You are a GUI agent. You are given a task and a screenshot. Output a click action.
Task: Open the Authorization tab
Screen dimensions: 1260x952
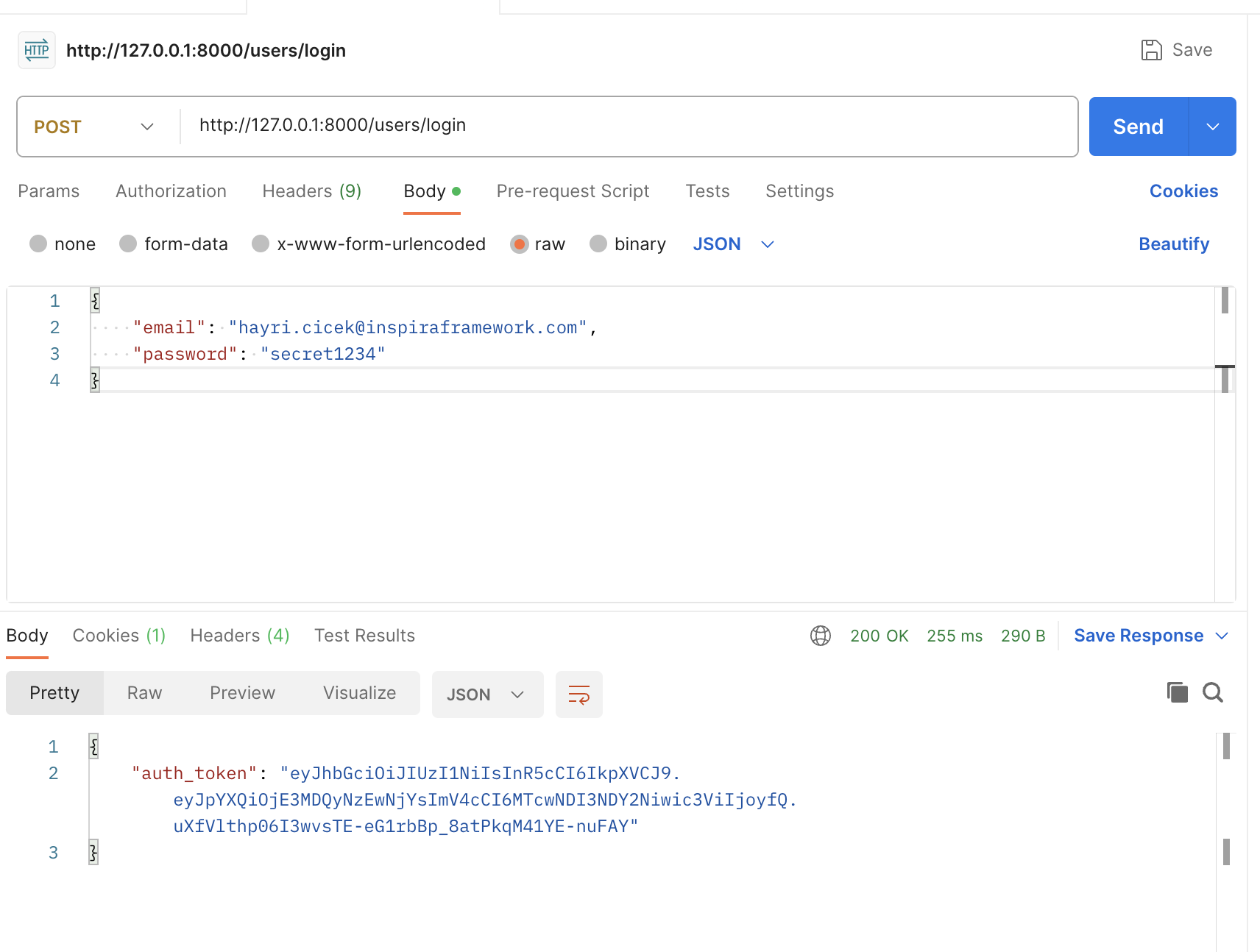point(171,191)
